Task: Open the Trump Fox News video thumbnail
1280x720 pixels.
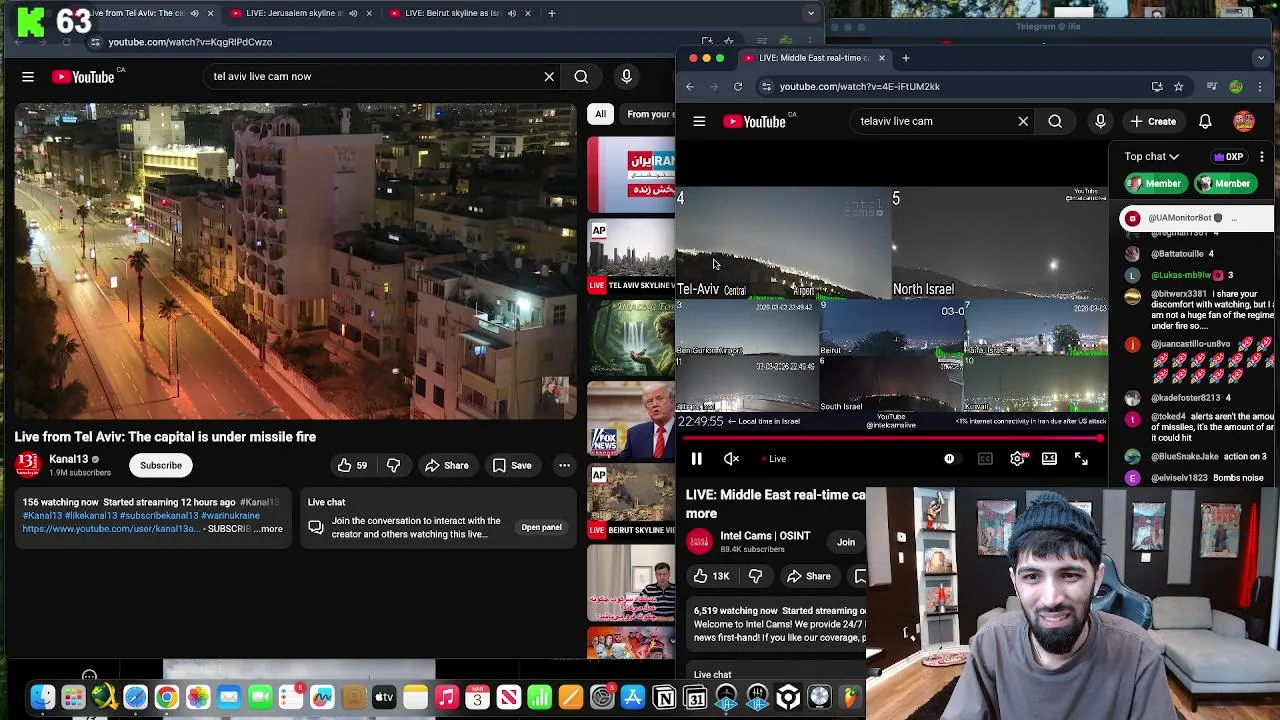Action: [631, 418]
